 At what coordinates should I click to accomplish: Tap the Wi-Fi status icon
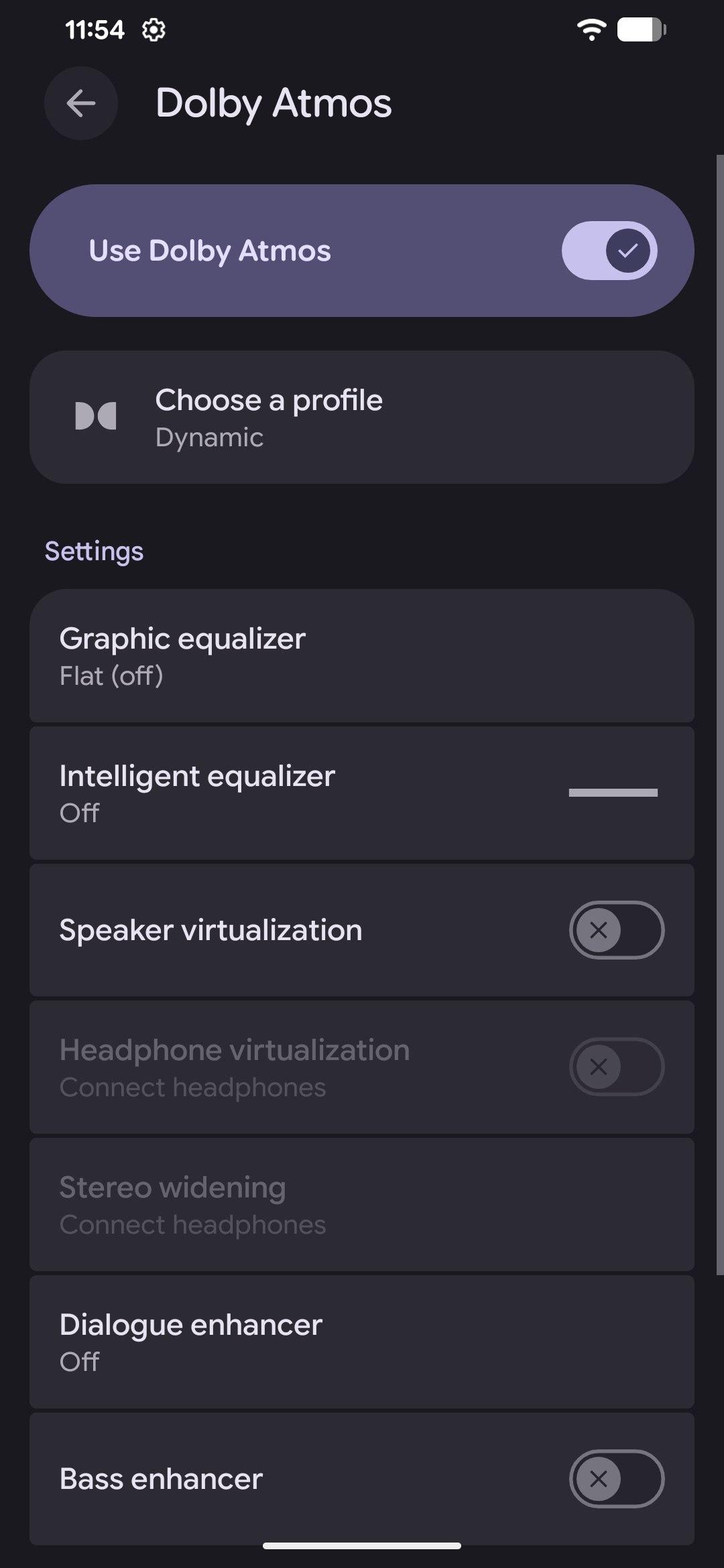591,29
